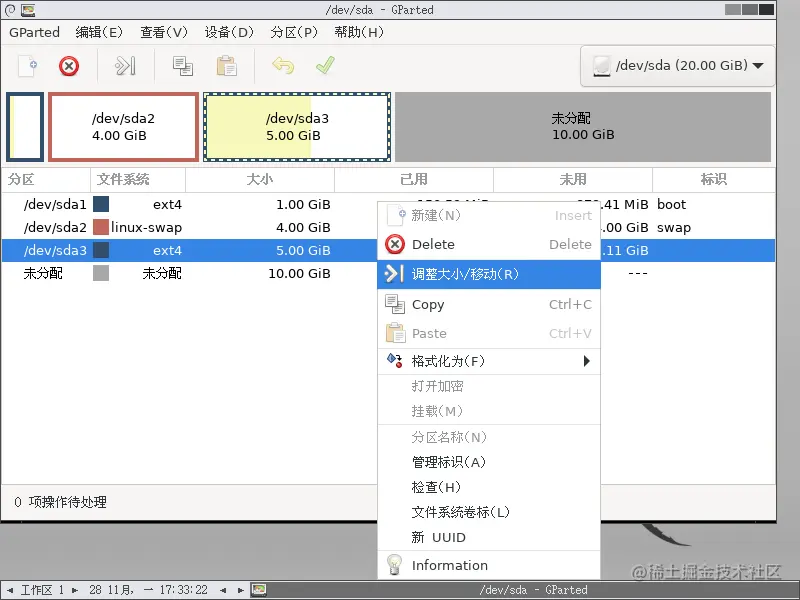
Task: Click the red Delete partition toolbar icon
Action: point(69,66)
